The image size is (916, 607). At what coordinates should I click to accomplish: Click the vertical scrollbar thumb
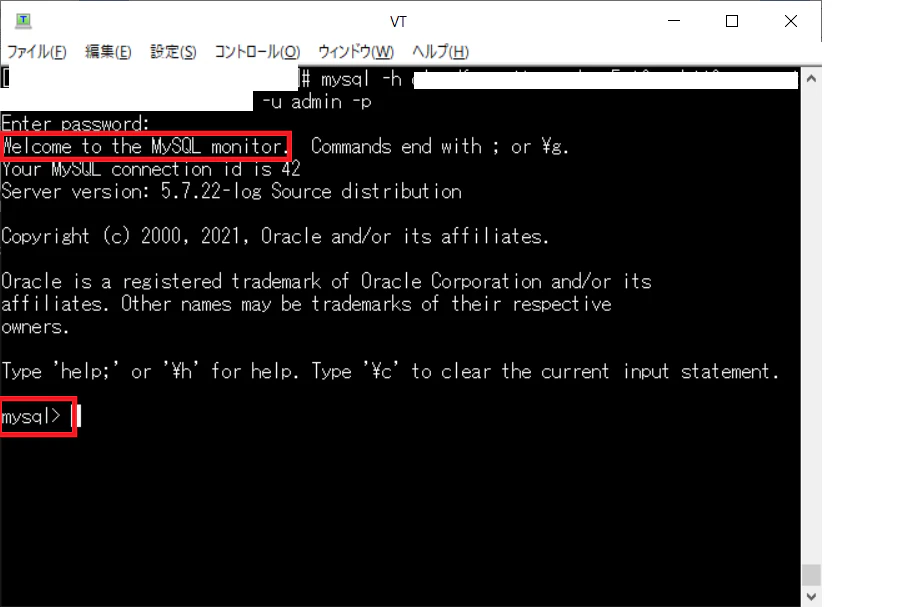pyautogui.click(x=811, y=575)
